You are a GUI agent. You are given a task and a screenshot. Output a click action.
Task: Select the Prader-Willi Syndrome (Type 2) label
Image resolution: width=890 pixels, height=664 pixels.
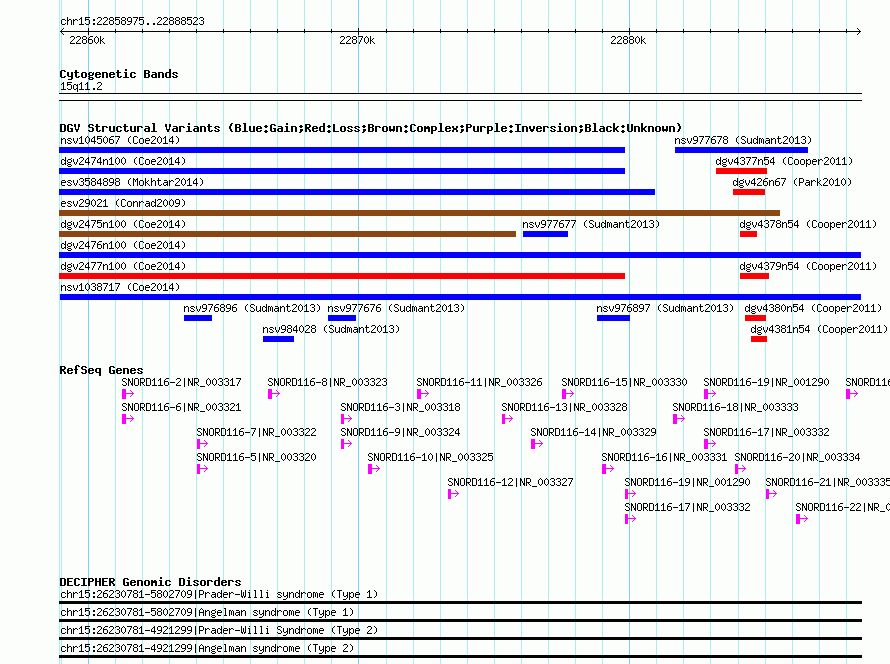click(x=219, y=631)
